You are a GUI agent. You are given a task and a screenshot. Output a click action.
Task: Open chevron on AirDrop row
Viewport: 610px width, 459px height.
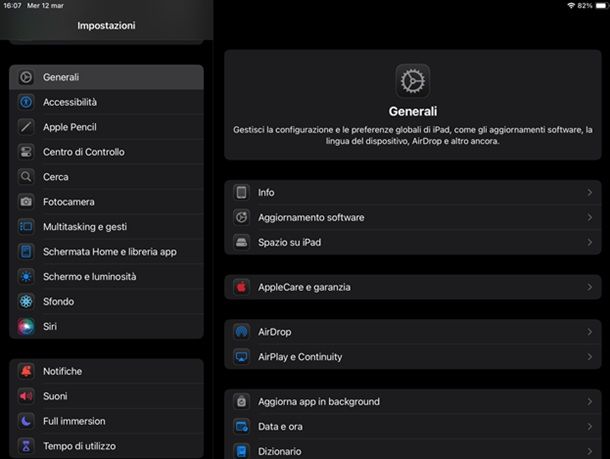590,332
